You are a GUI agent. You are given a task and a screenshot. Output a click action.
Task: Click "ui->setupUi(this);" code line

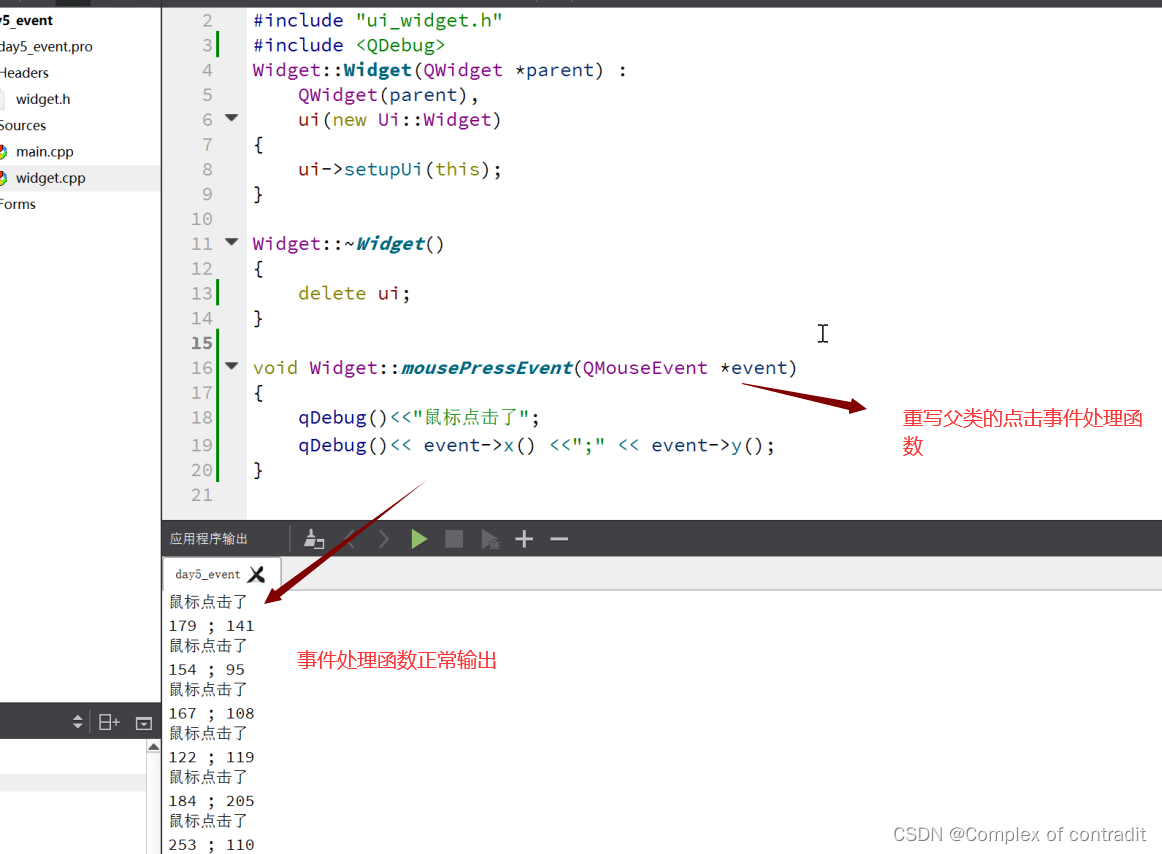(400, 170)
